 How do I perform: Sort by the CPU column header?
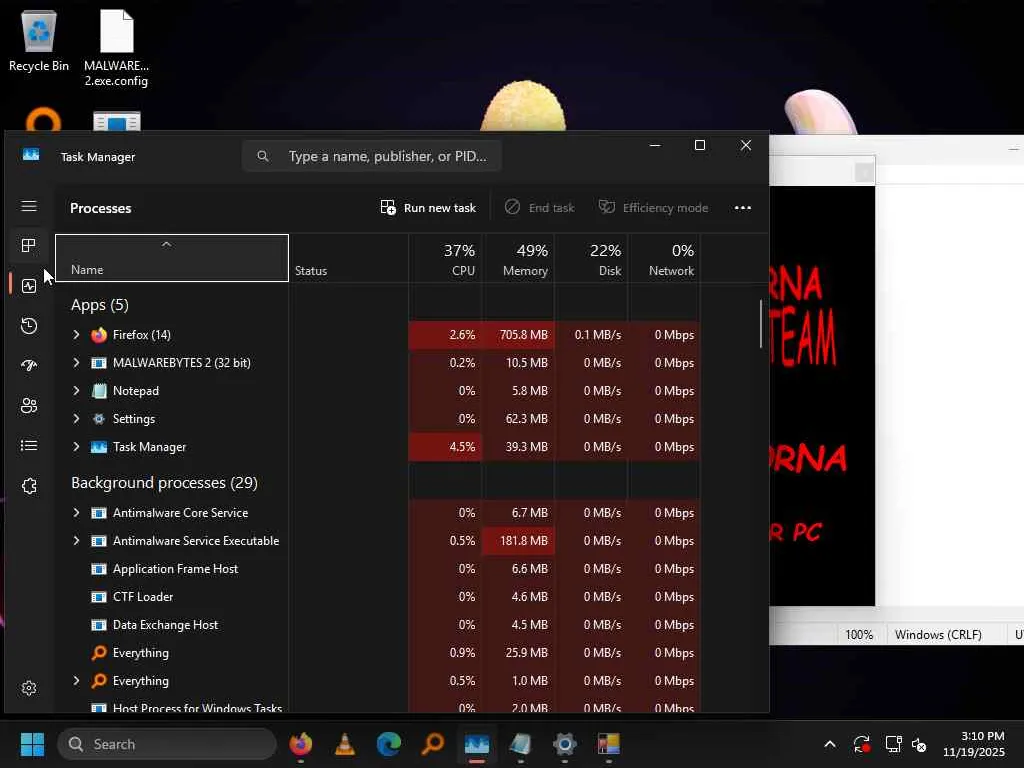click(x=445, y=258)
